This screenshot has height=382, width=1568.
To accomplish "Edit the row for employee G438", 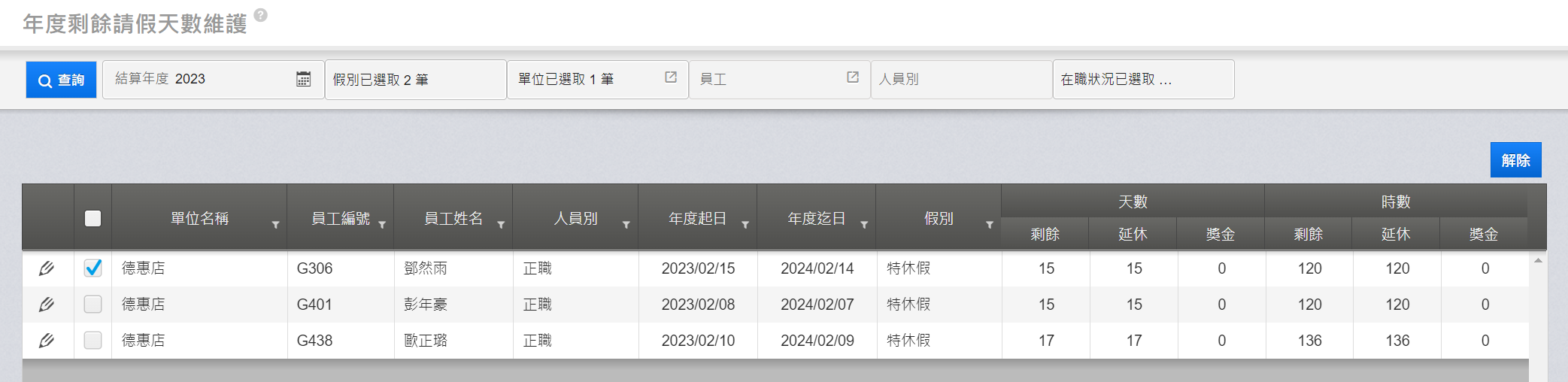I will pos(47,341).
